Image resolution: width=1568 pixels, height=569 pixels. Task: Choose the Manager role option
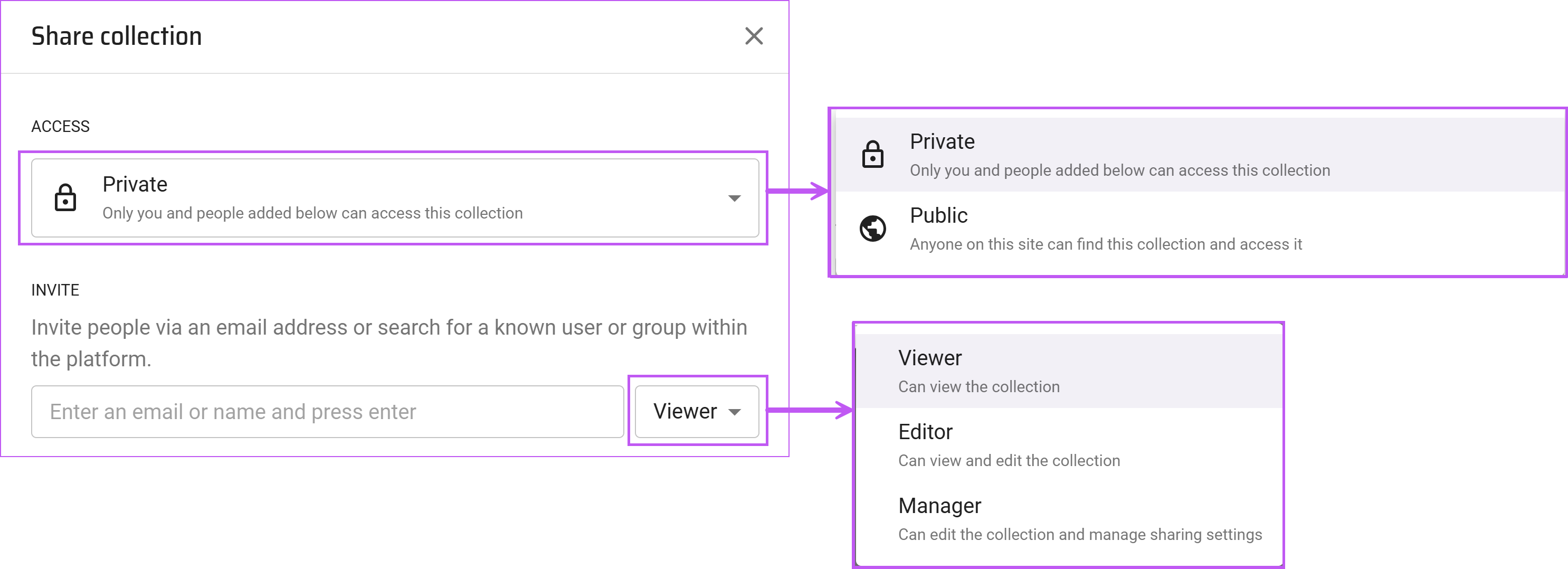pyautogui.click(x=939, y=506)
